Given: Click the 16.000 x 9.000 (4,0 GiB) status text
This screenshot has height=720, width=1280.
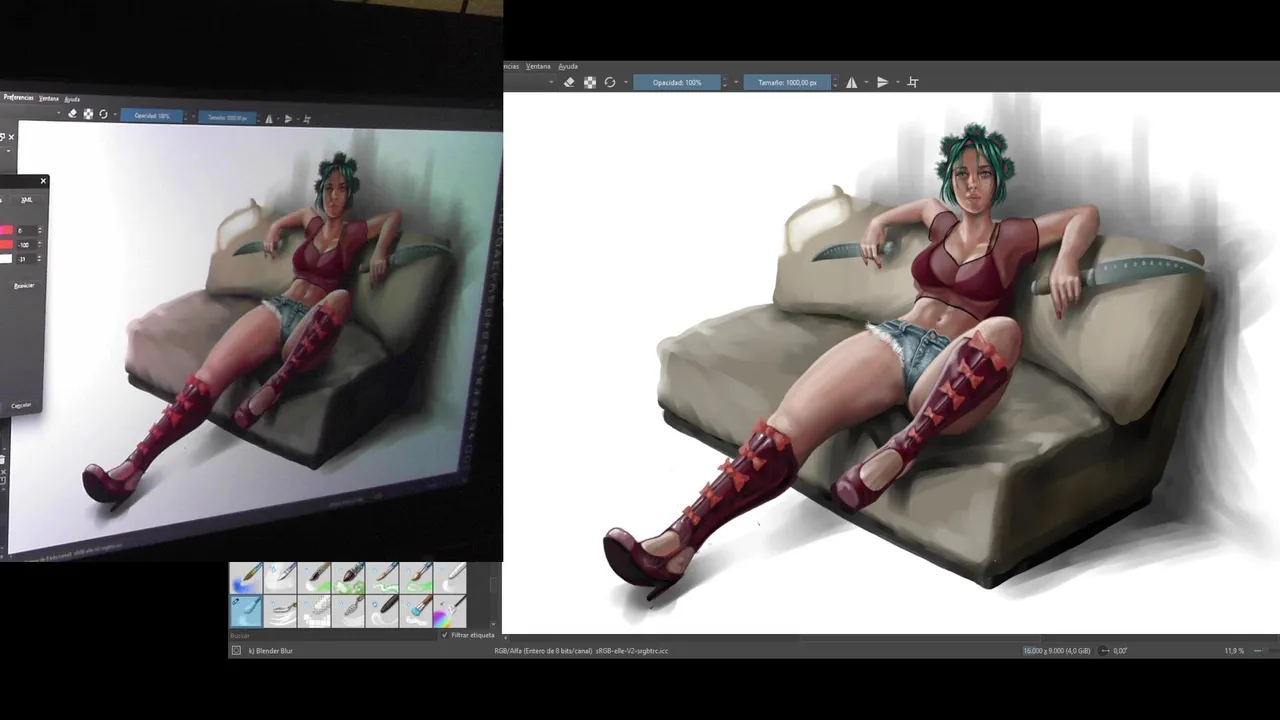Looking at the screenshot, I should [1056, 651].
